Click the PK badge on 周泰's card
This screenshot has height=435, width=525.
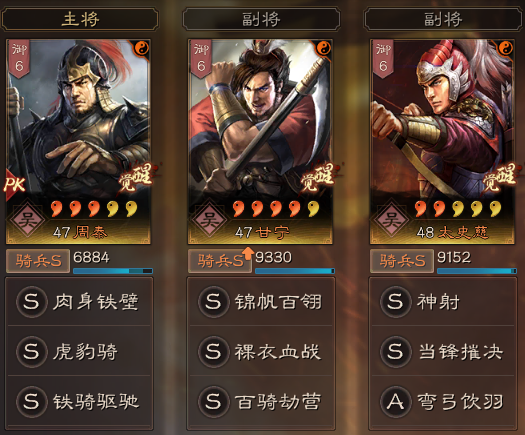click(14, 184)
